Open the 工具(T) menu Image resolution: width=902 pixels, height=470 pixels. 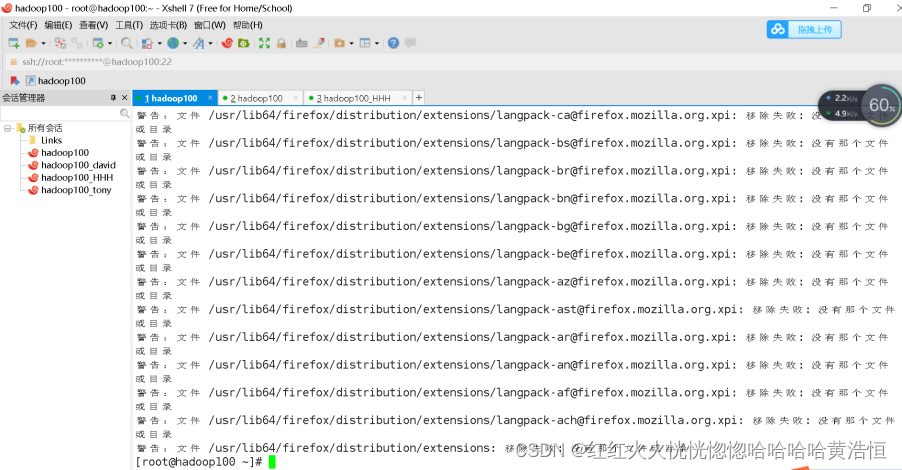[x=129, y=25]
